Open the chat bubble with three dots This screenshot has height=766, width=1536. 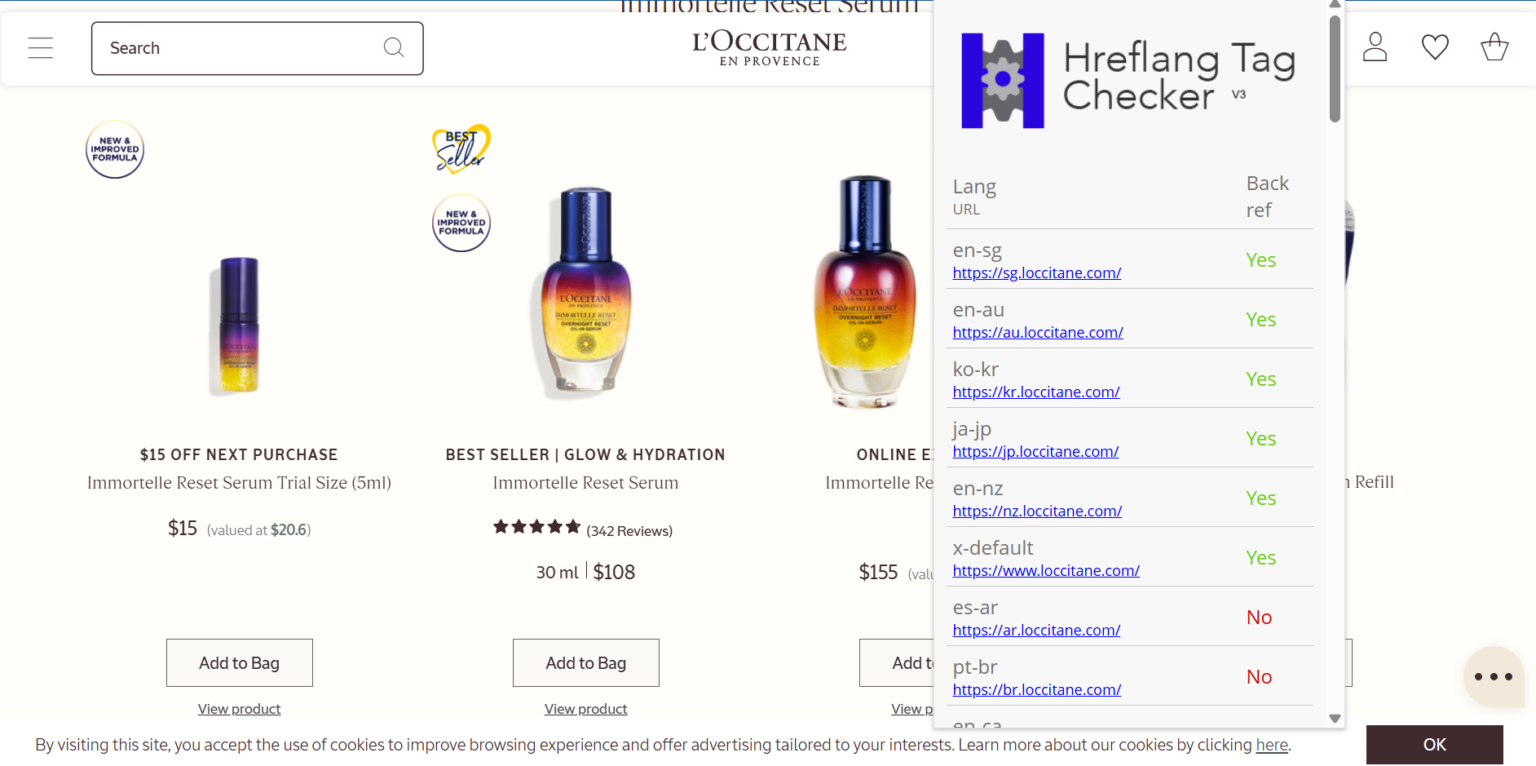pyautogui.click(x=1494, y=677)
